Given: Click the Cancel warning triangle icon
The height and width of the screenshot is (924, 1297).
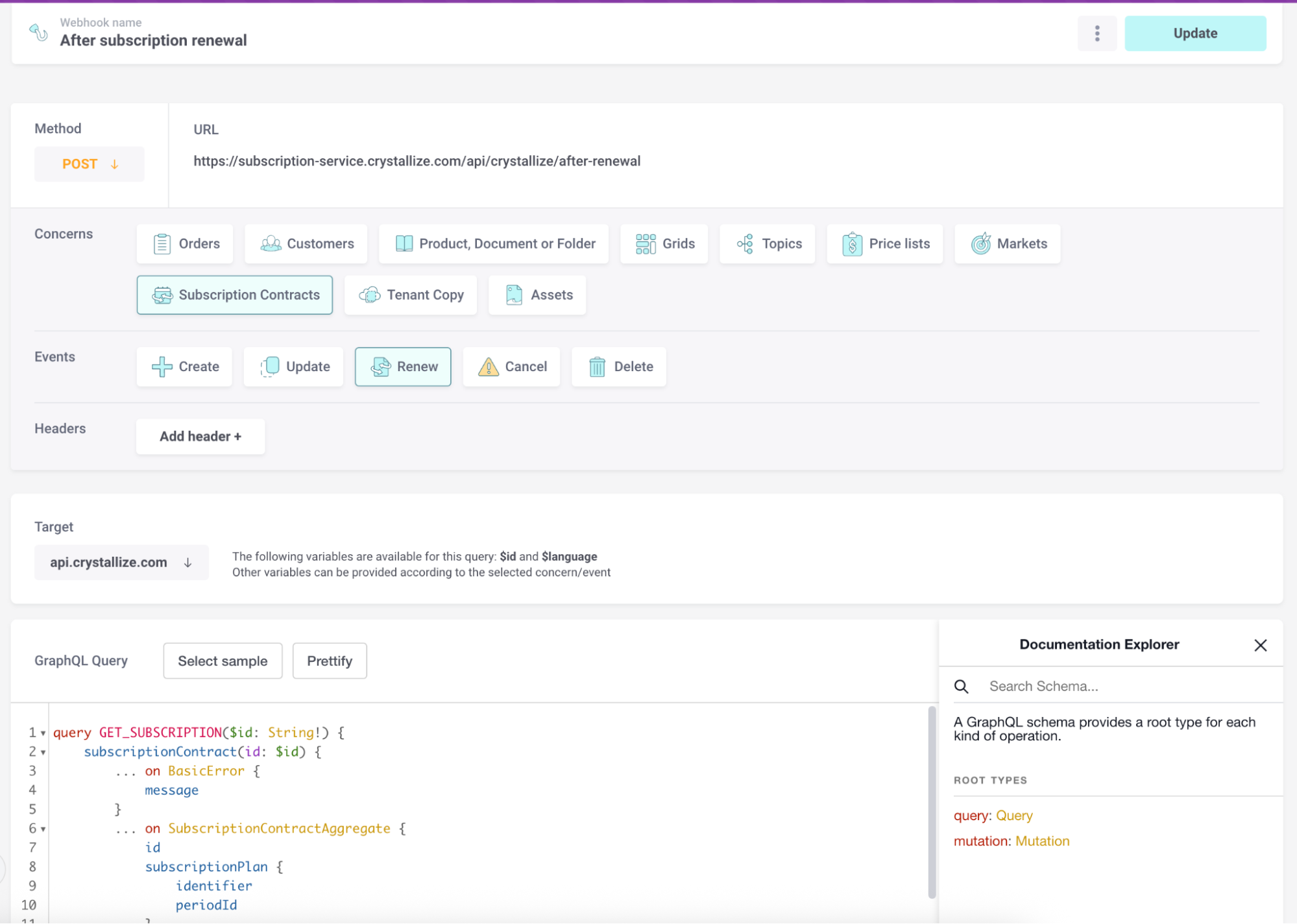Looking at the screenshot, I should coord(488,367).
